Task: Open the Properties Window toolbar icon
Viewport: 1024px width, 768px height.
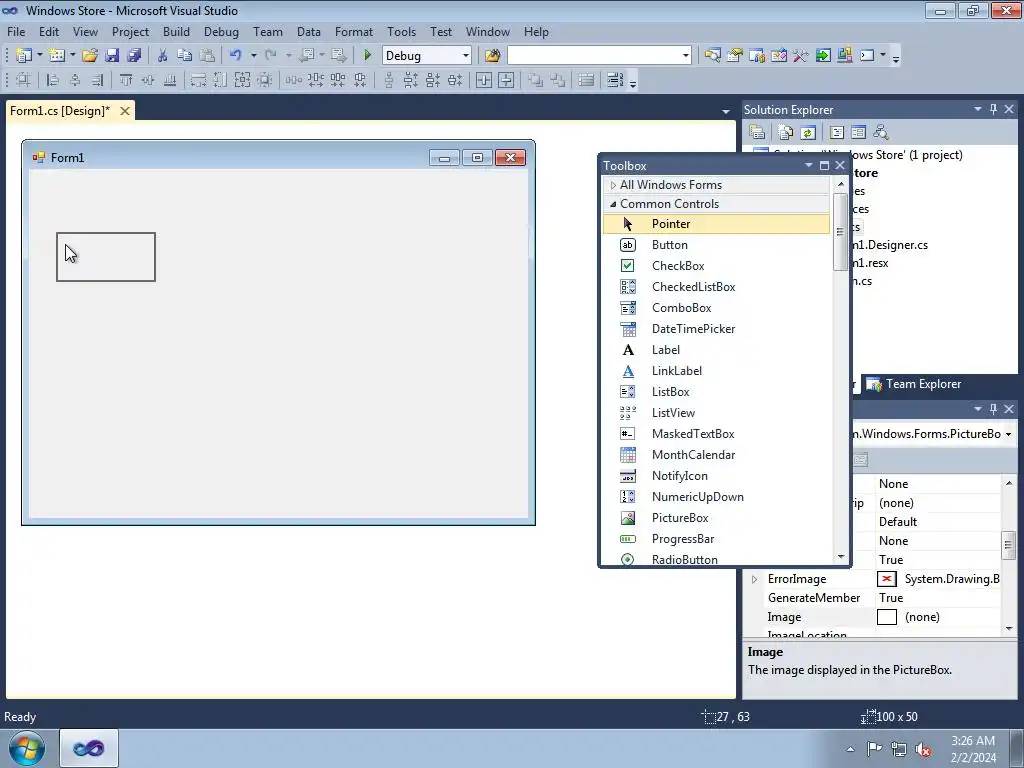Action: (x=735, y=56)
